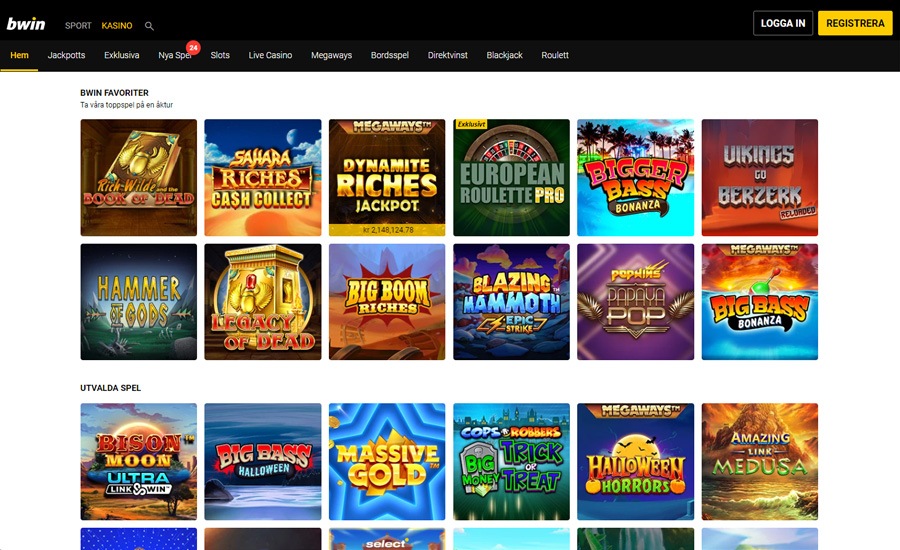Open Massive Gold game tile
The width and height of the screenshot is (900, 550).
pyautogui.click(x=387, y=462)
